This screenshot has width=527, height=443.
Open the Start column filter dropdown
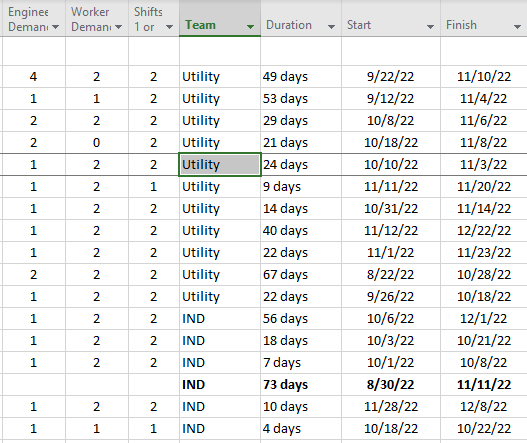pyautogui.click(x=430, y=27)
